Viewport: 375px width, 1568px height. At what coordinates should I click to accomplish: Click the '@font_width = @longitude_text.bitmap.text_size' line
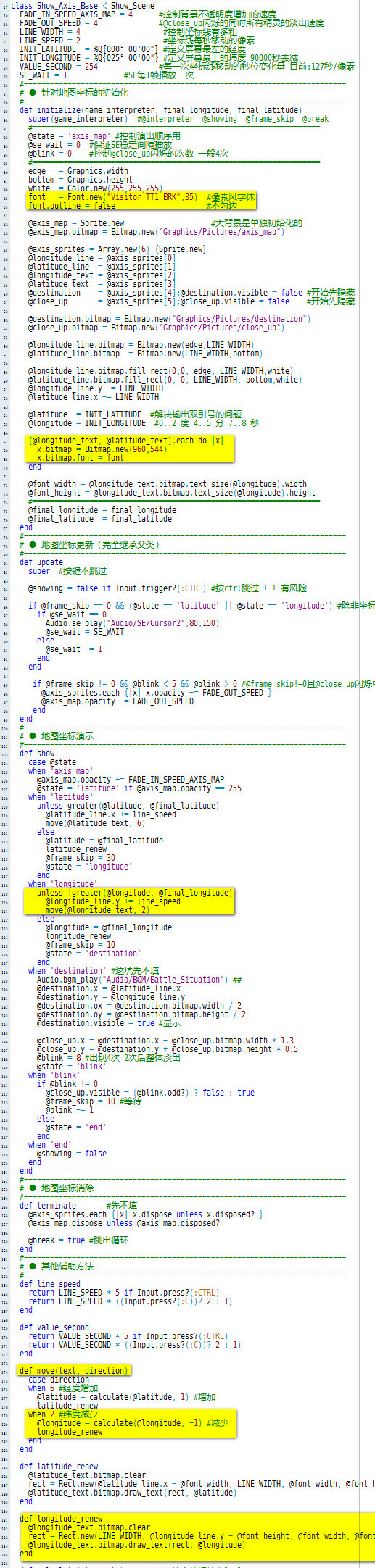pyautogui.click(x=168, y=484)
